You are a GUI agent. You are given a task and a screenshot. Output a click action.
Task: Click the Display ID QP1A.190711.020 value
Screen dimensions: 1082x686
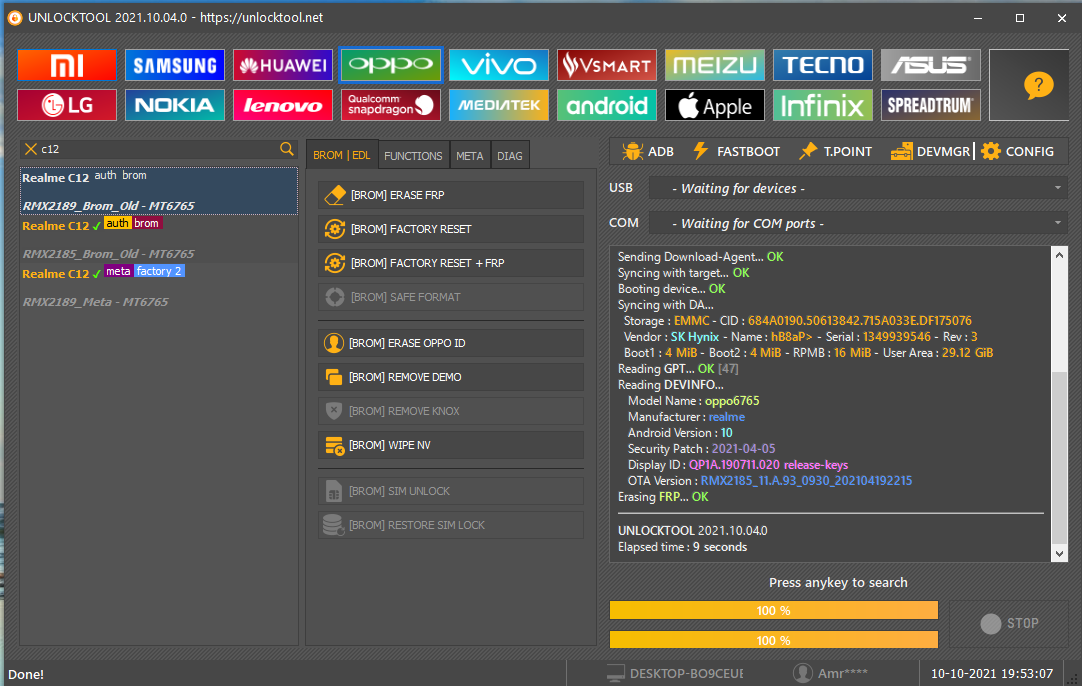pos(768,465)
